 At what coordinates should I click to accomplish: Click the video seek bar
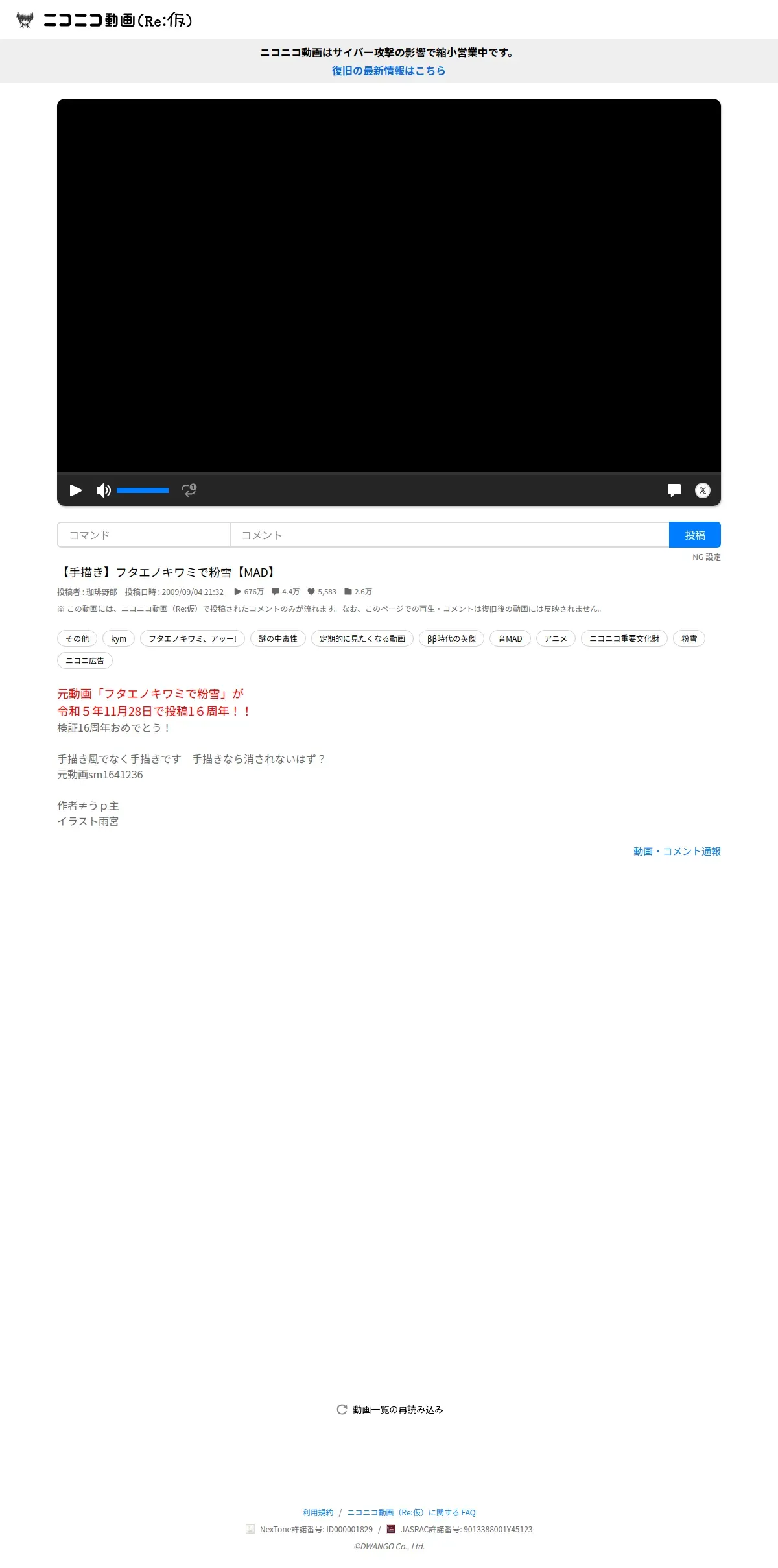tap(389, 474)
